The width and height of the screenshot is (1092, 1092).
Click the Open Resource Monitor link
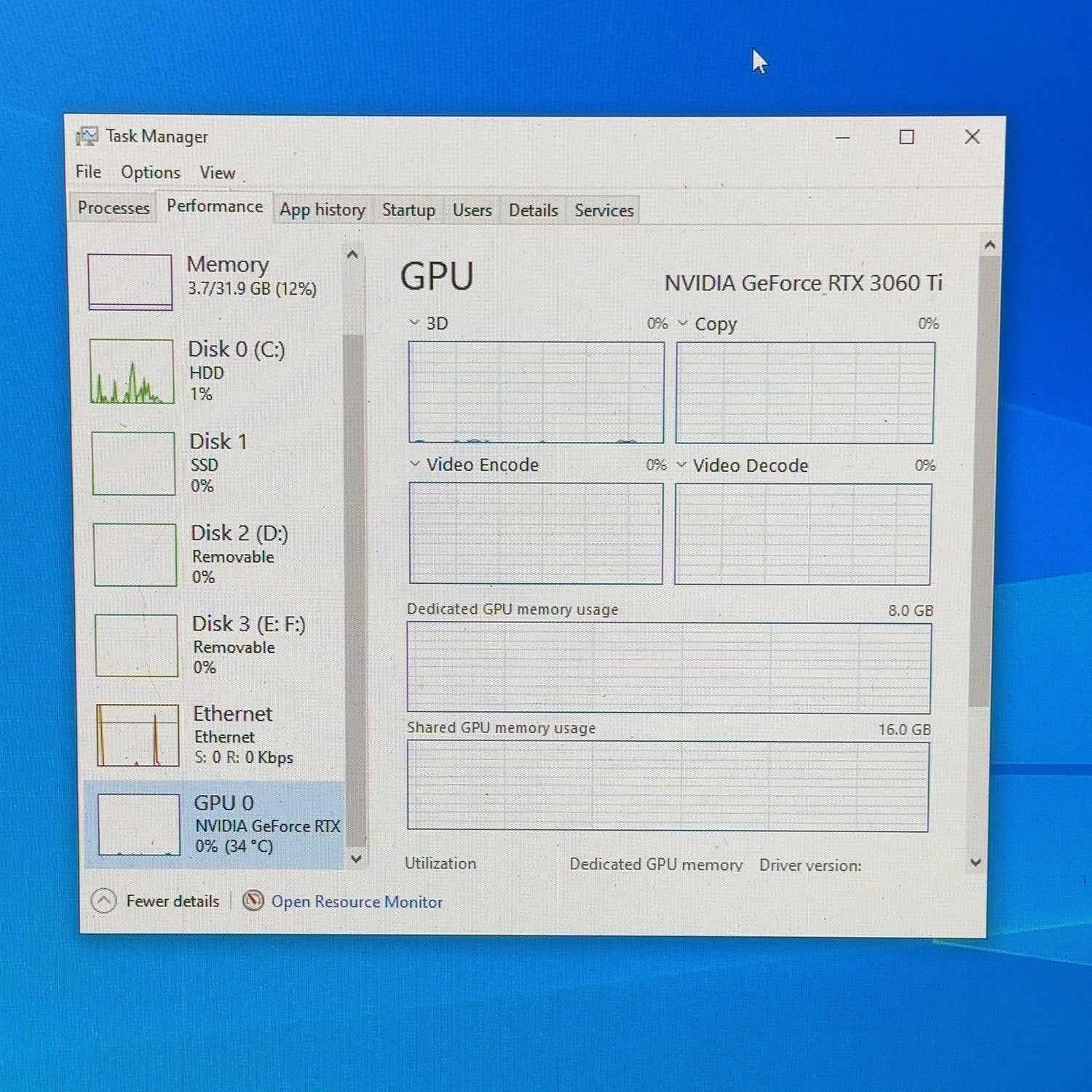pyautogui.click(x=357, y=901)
